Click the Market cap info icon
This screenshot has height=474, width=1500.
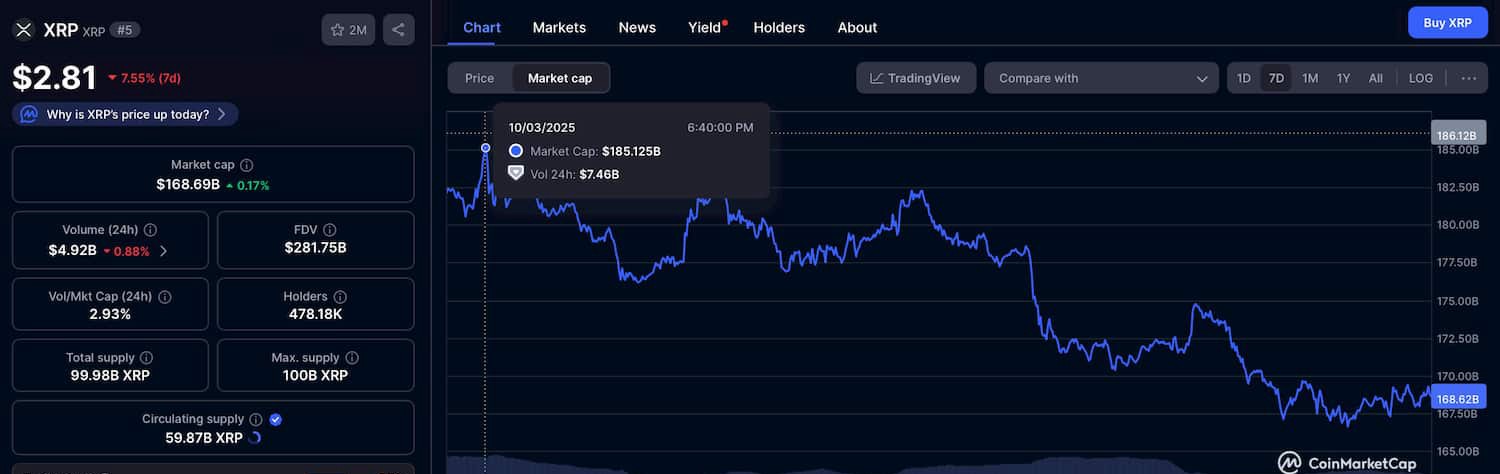[247, 165]
